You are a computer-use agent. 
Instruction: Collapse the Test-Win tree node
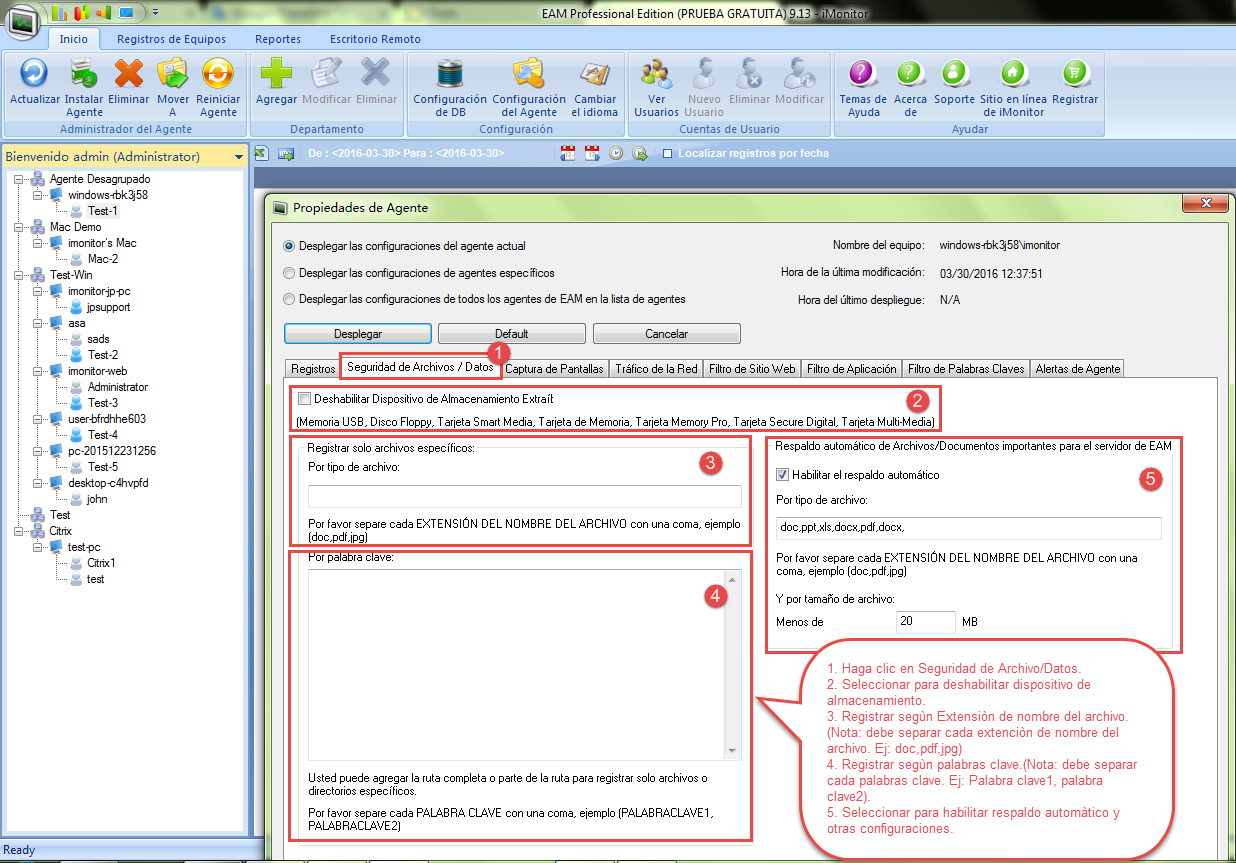click(20, 275)
